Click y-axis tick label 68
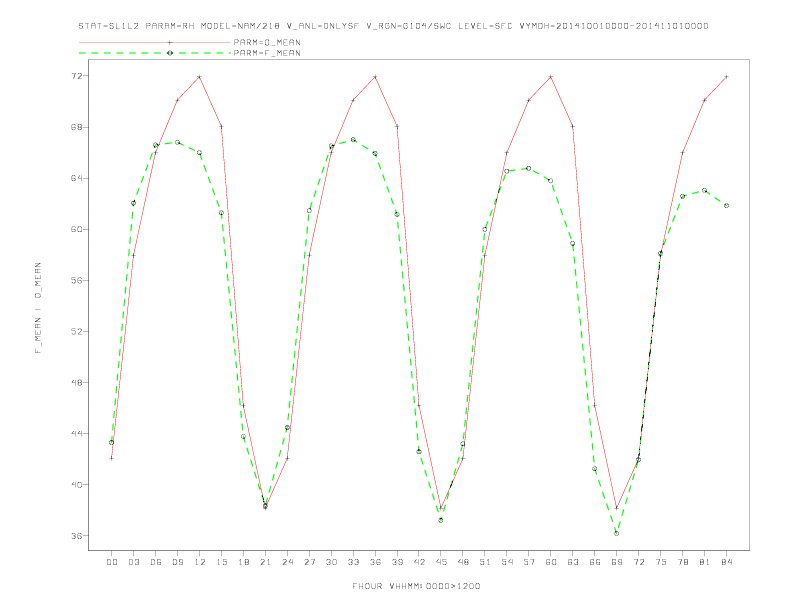Image resolution: width=792 pixels, height=612 pixels. click(76, 127)
